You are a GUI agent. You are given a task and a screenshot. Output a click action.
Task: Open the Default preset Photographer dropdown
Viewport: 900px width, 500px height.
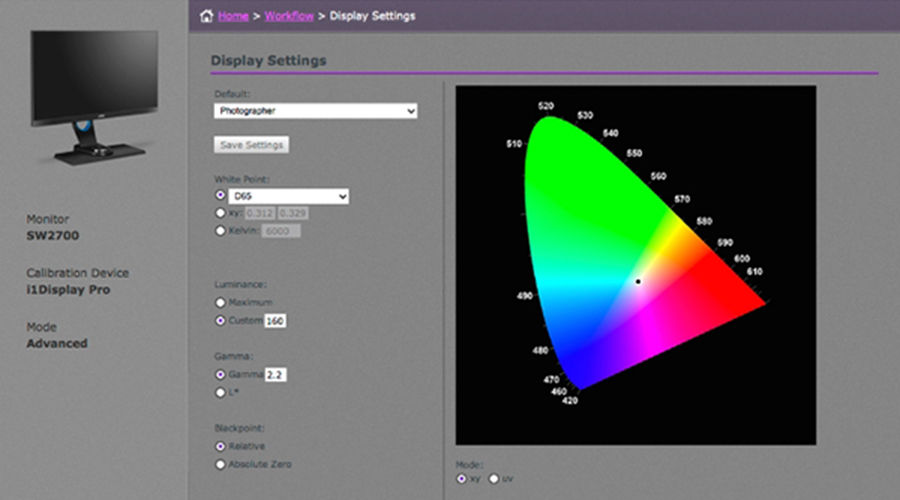(x=315, y=111)
